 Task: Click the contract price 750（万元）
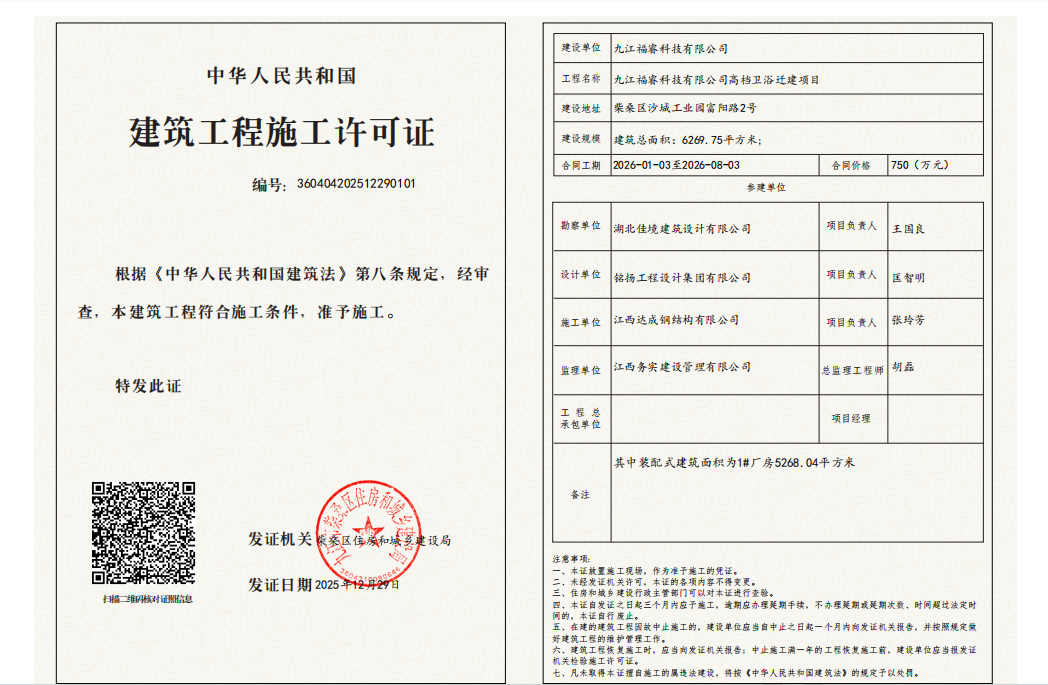pos(919,165)
